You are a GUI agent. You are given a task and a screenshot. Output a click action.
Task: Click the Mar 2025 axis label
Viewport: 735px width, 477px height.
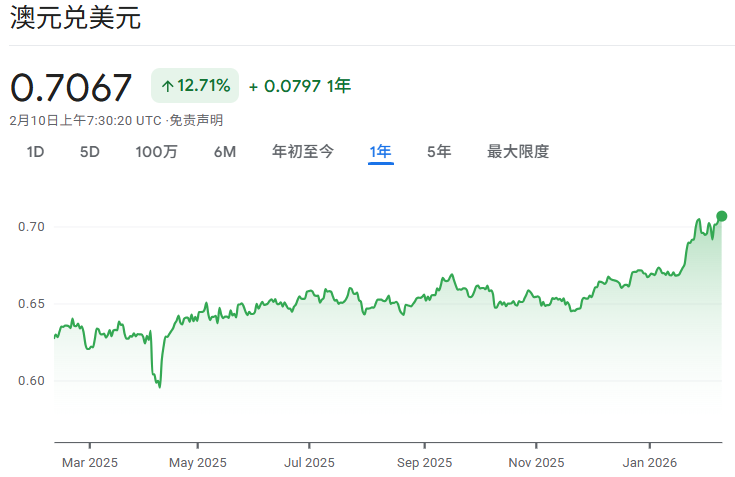pyautogui.click(x=90, y=462)
